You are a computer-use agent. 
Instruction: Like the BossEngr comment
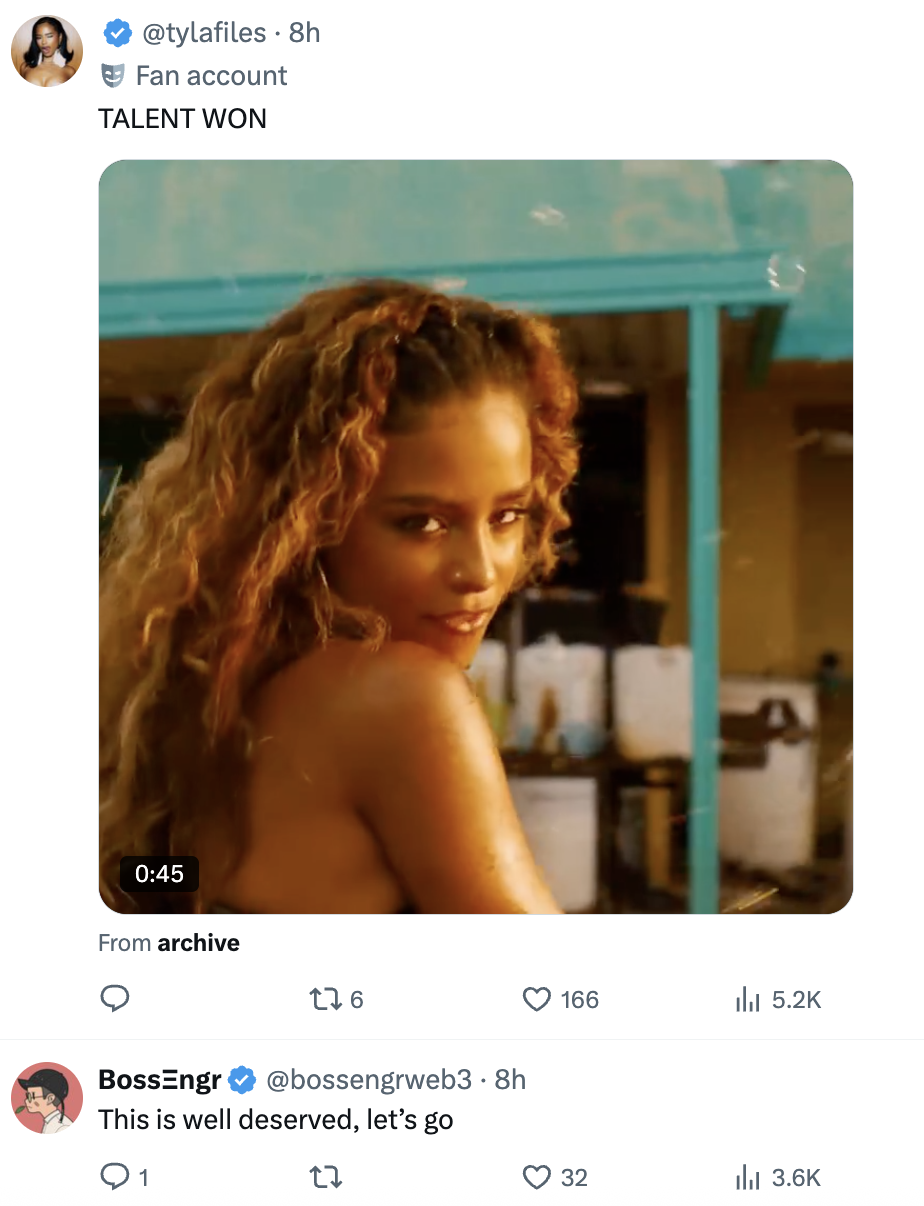coord(538,1177)
